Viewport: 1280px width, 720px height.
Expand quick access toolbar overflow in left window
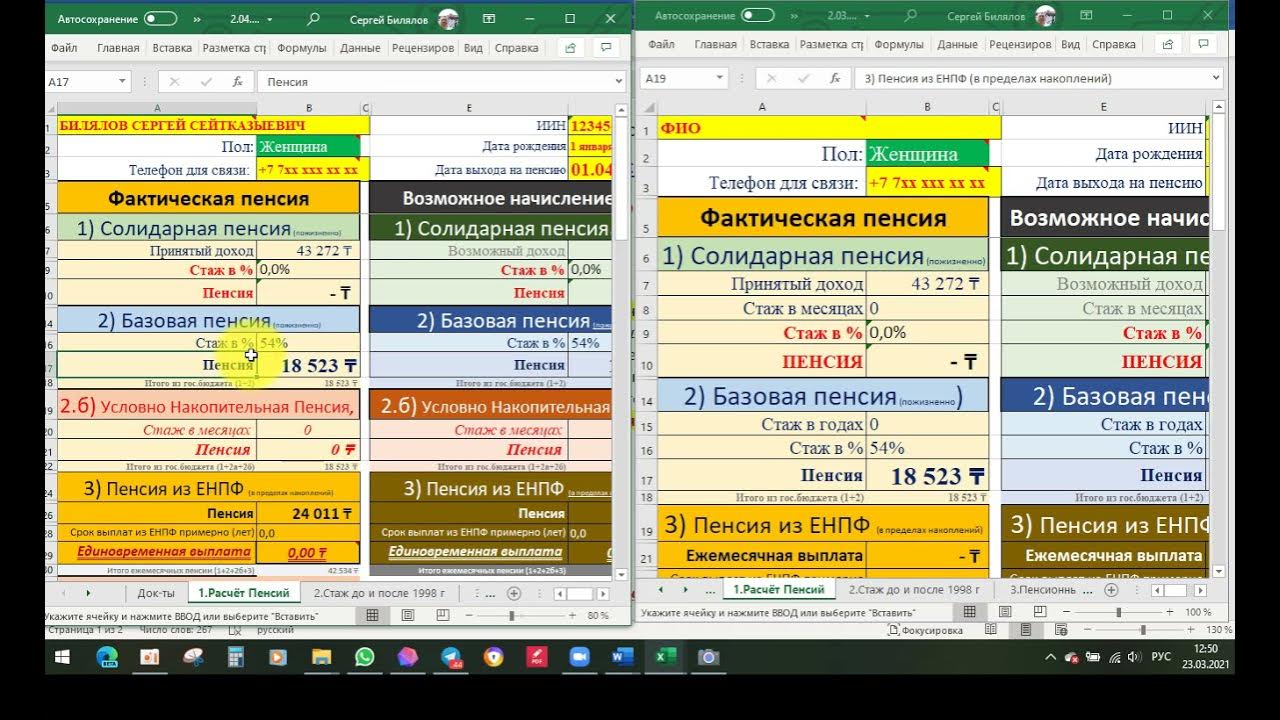click(x=196, y=19)
